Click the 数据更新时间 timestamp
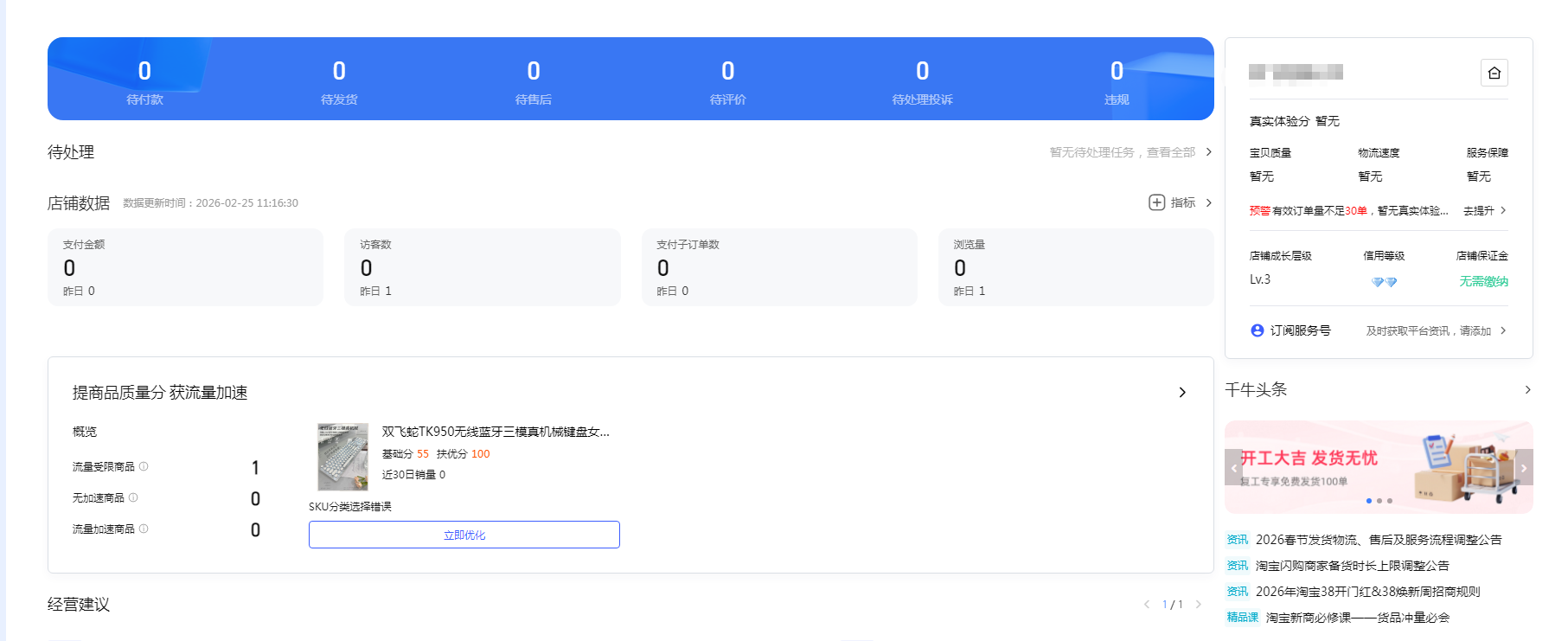The image size is (1568, 641). click(x=210, y=203)
